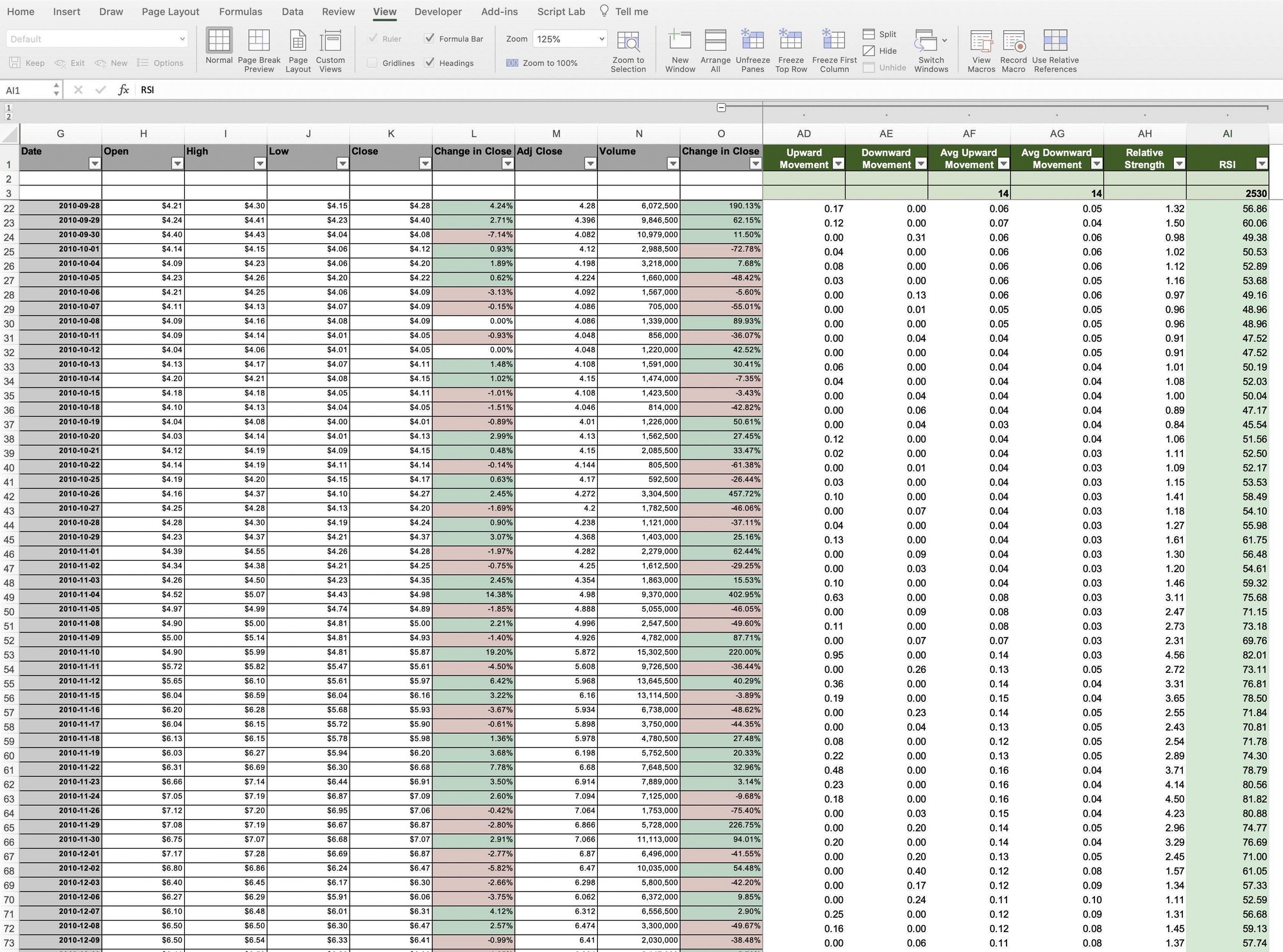Open the Developer tab
The image size is (1283, 952).
click(438, 12)
